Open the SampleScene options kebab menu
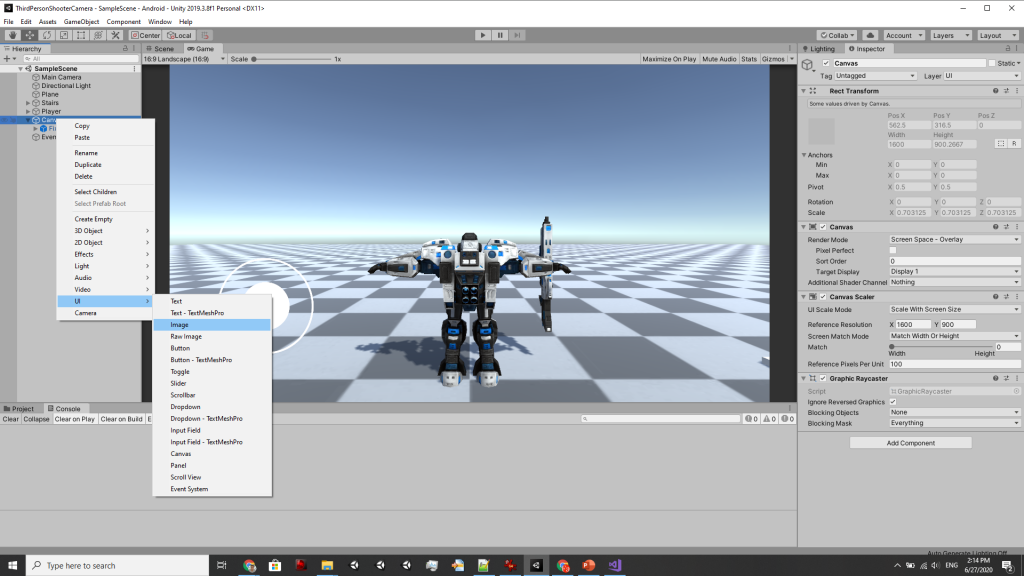Image resolution: width=1024 pixels, height=576 pixels. (x=135, y=69)
